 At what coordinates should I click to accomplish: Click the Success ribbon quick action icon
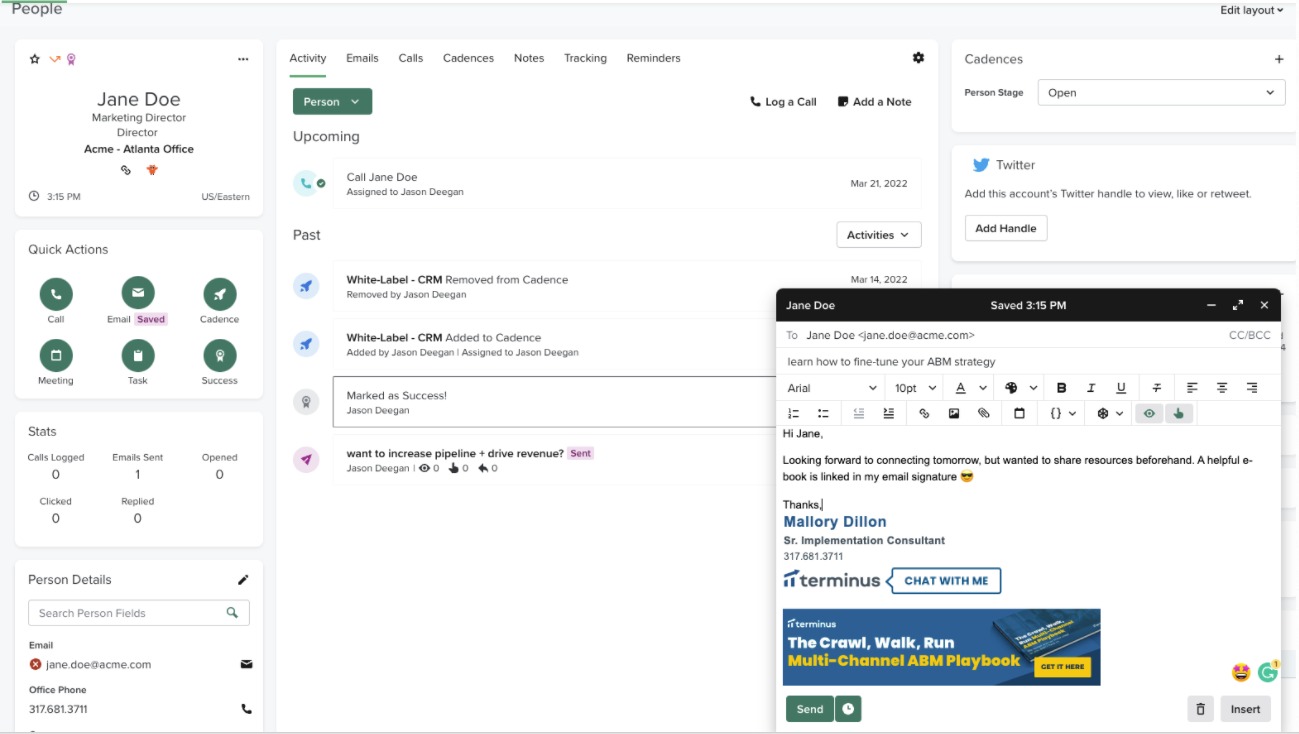click(219, 355)
